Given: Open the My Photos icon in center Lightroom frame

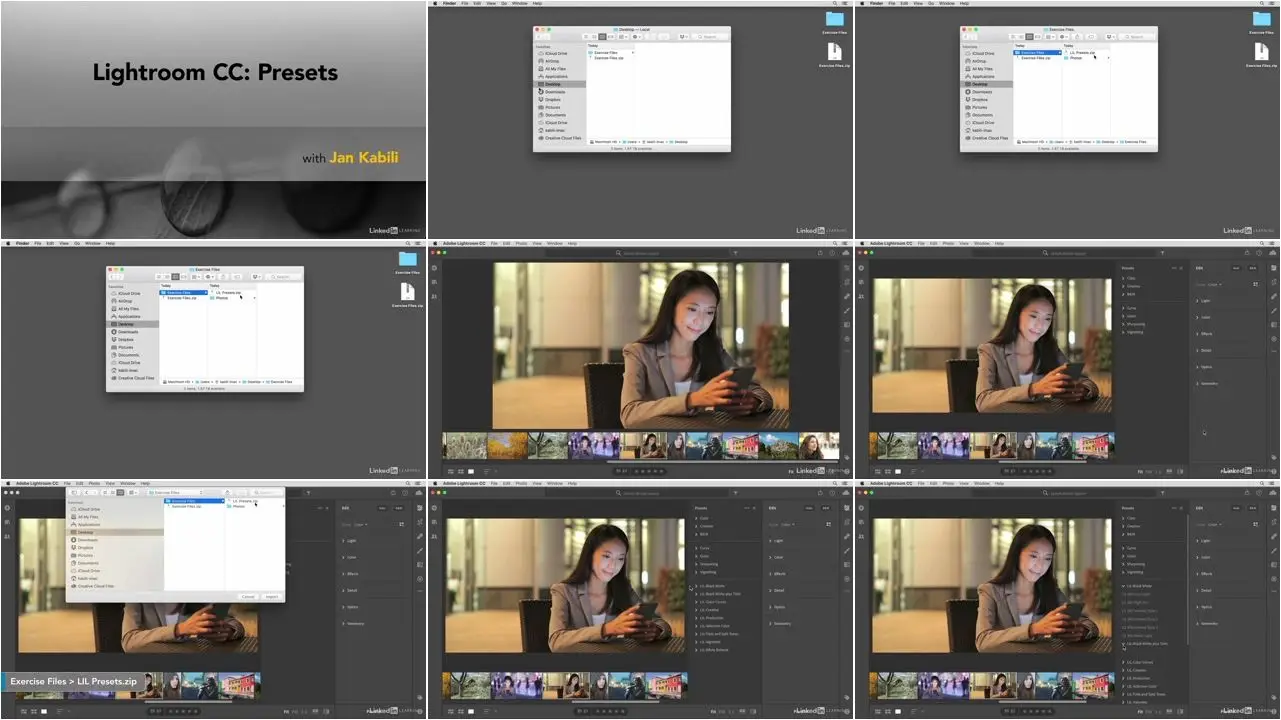Looking at the screenshot, I should click(x=435, y=282).
